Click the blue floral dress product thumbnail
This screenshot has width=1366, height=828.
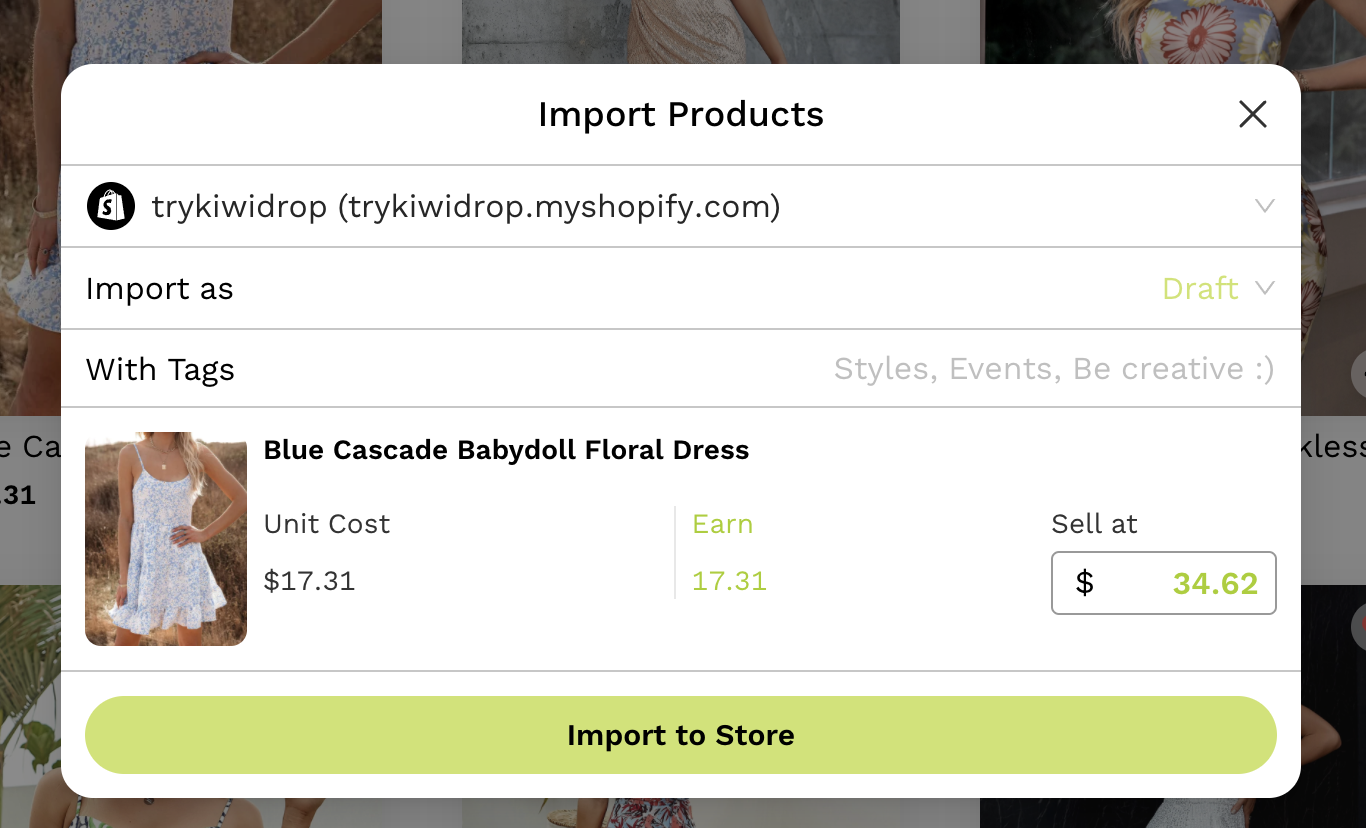[165, 538]
